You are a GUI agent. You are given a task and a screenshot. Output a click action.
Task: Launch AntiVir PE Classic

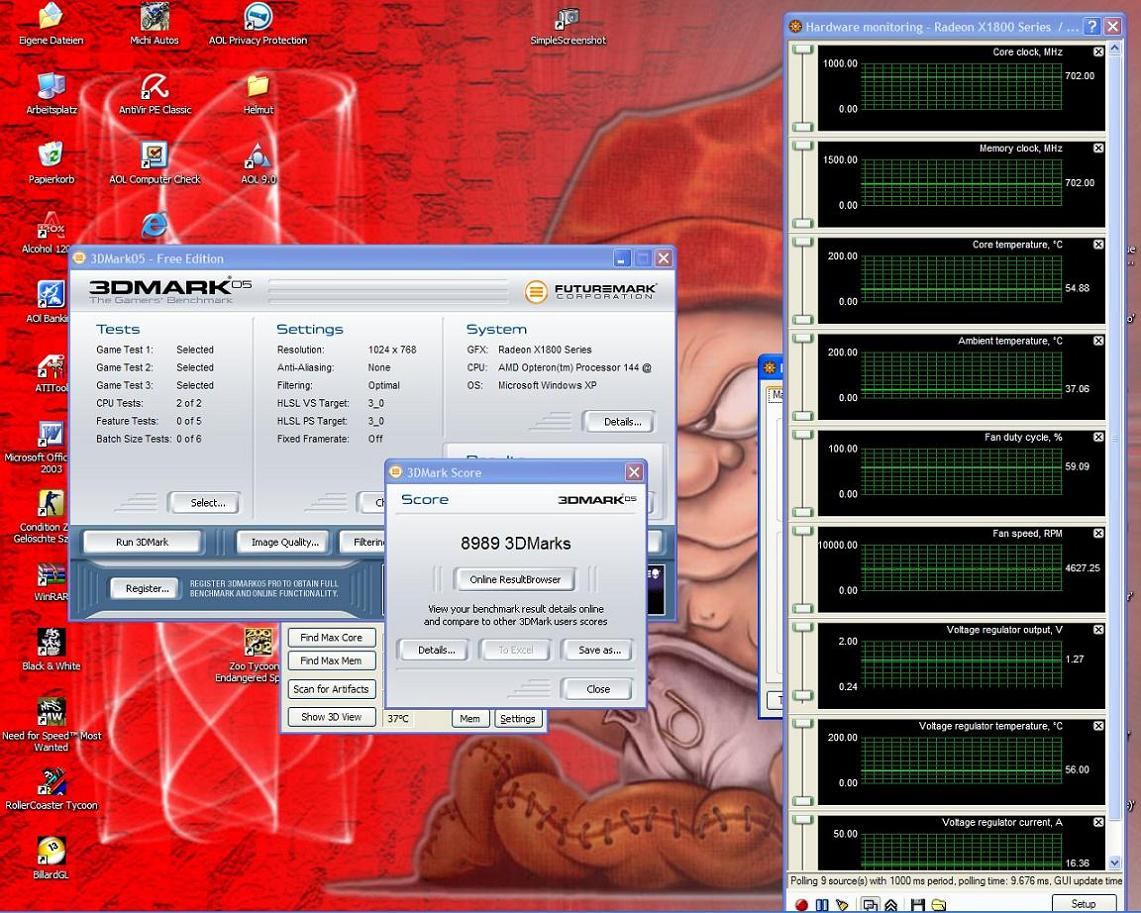(155, 95)
